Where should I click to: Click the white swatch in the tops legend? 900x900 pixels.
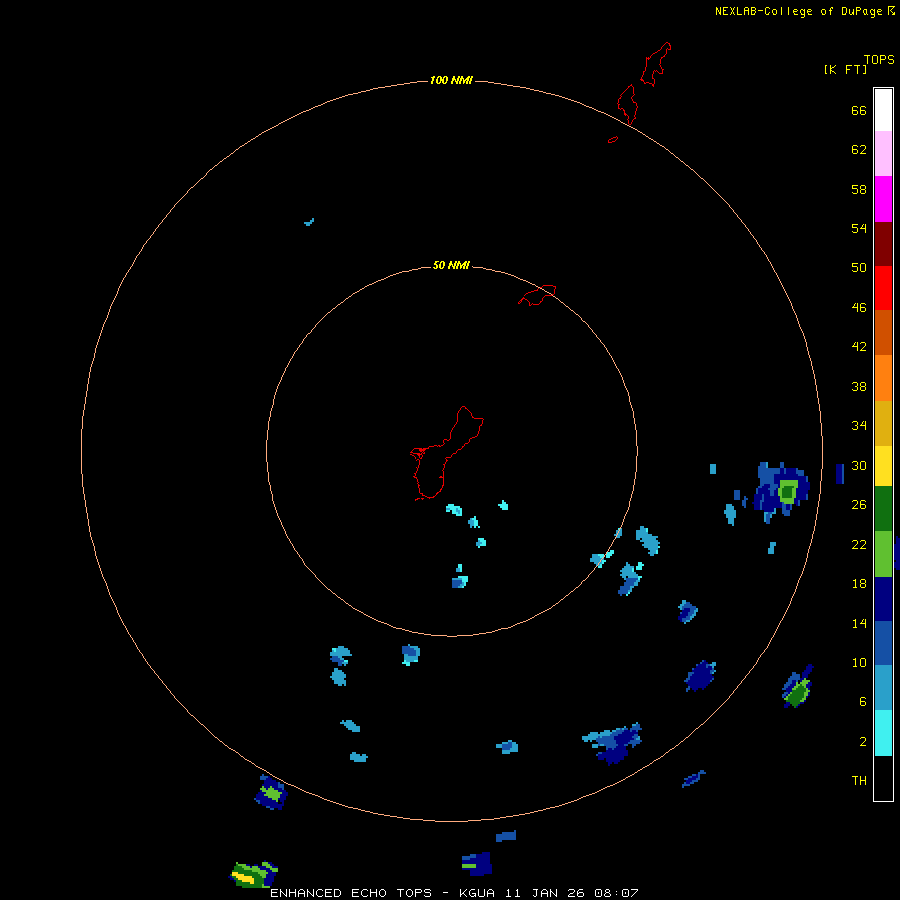(883, 110)
